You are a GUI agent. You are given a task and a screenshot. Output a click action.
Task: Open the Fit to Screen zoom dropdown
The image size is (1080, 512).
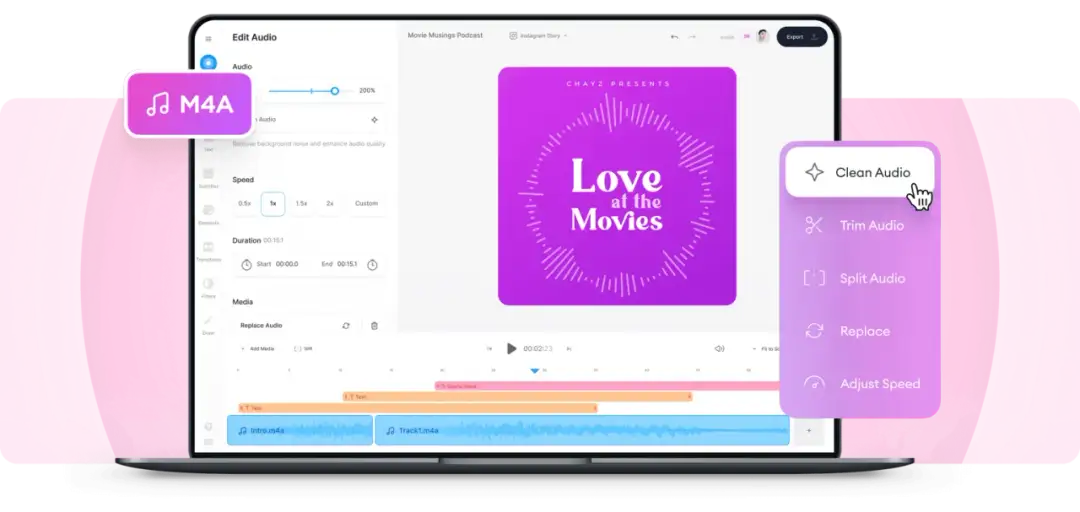pos(766,349)
